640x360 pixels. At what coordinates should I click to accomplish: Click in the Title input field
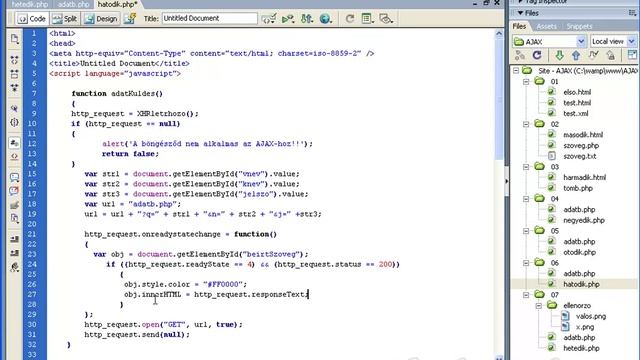(210, 18)
